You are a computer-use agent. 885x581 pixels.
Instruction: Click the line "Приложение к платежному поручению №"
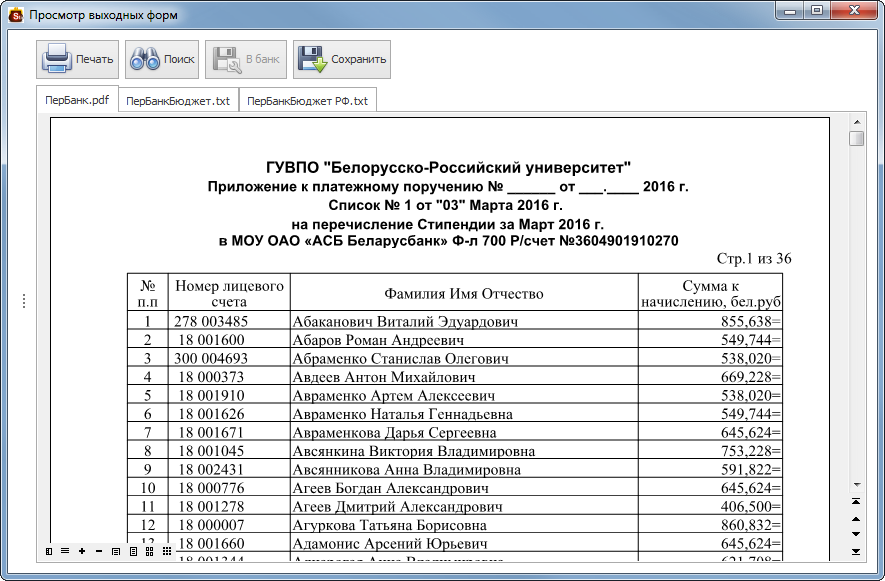pyautogui.click(x=356, y=186)
